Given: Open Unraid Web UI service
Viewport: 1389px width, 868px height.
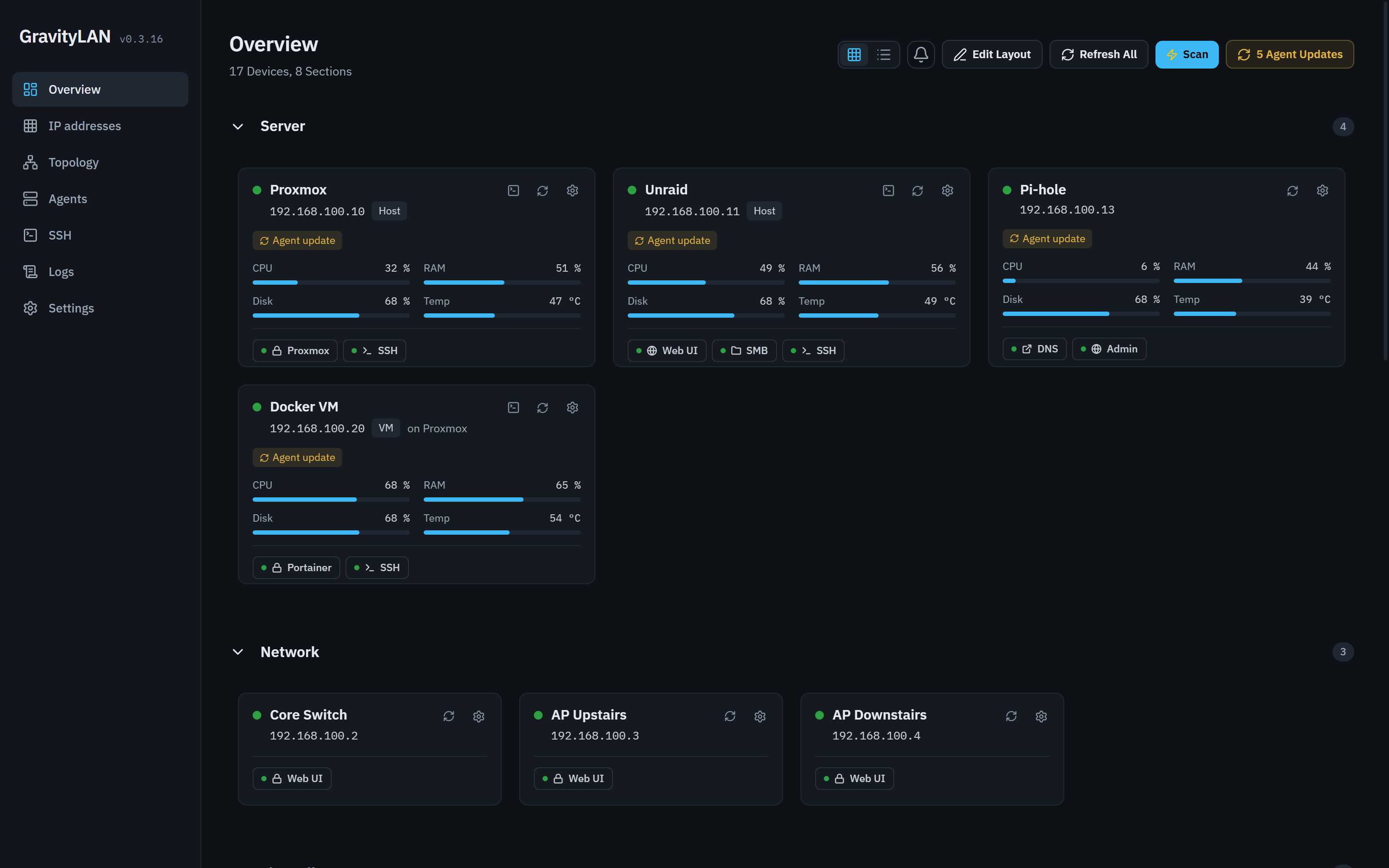Looking at the screenshot, I should (667, 351).
